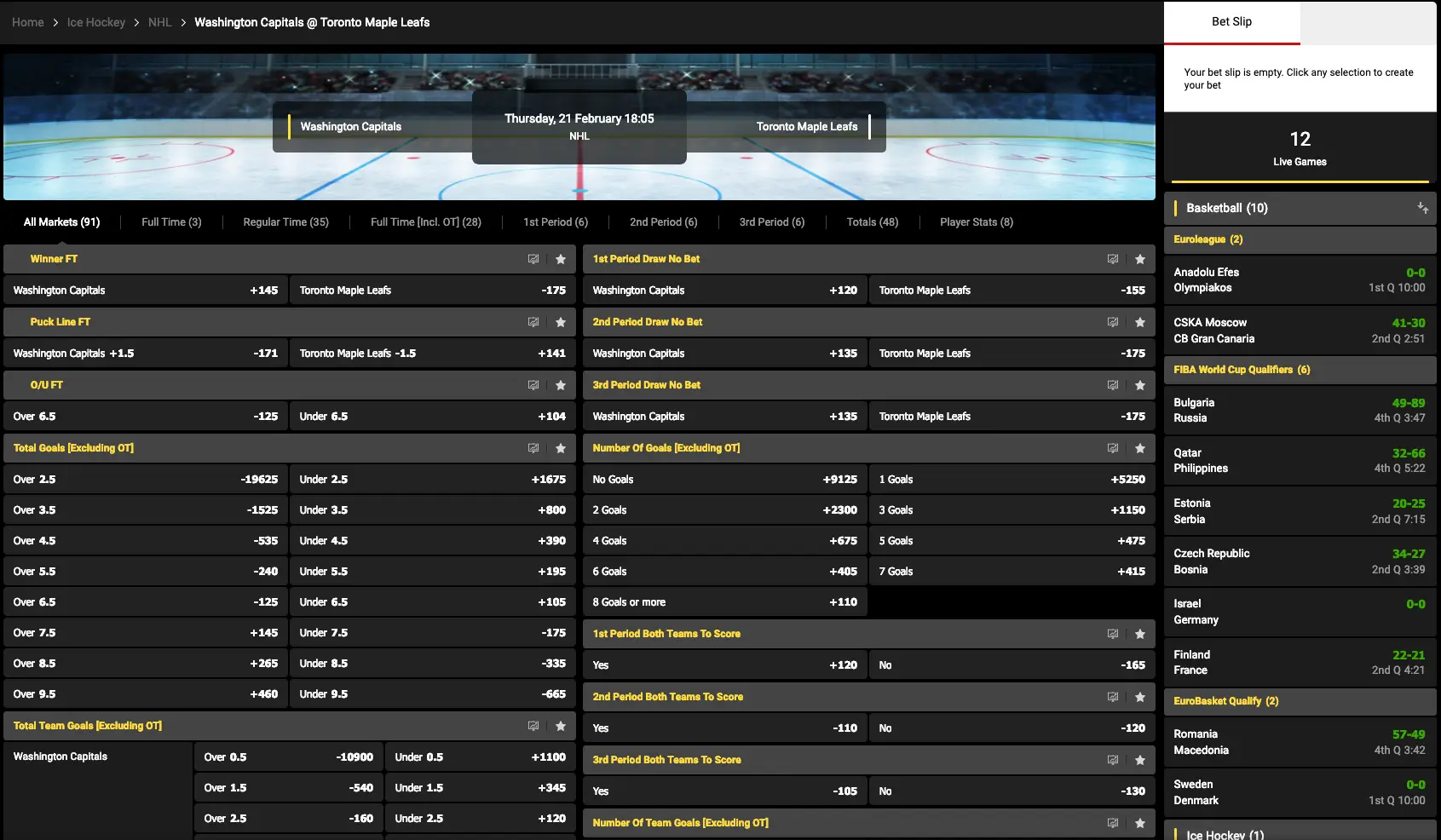Select 8 Goals or more at +110

coord(725,602)
